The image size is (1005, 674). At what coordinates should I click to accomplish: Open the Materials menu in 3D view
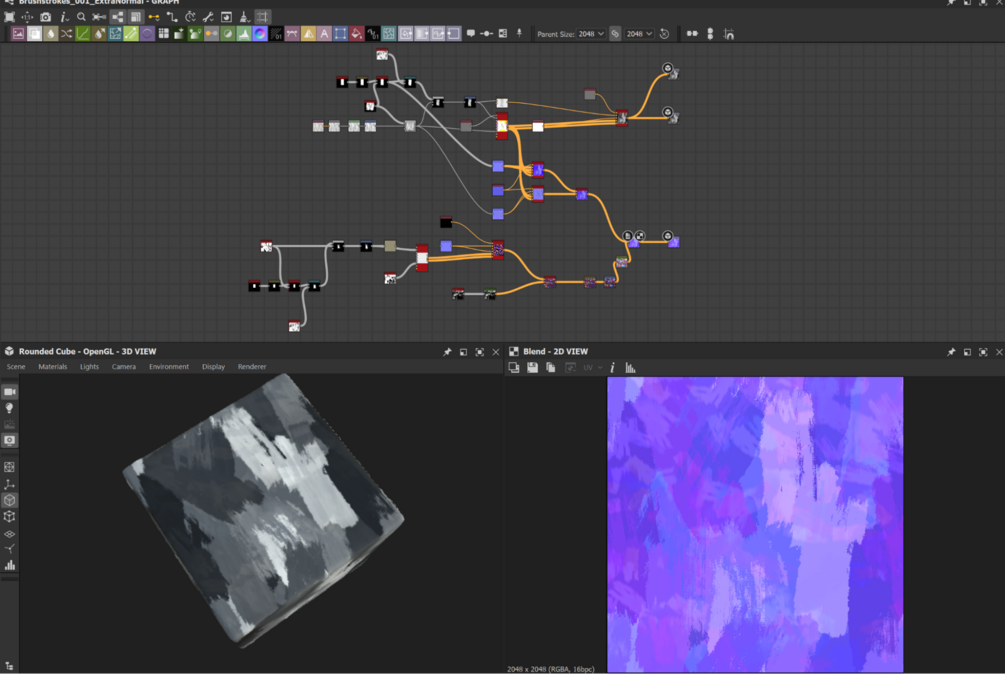pos(53,366)
